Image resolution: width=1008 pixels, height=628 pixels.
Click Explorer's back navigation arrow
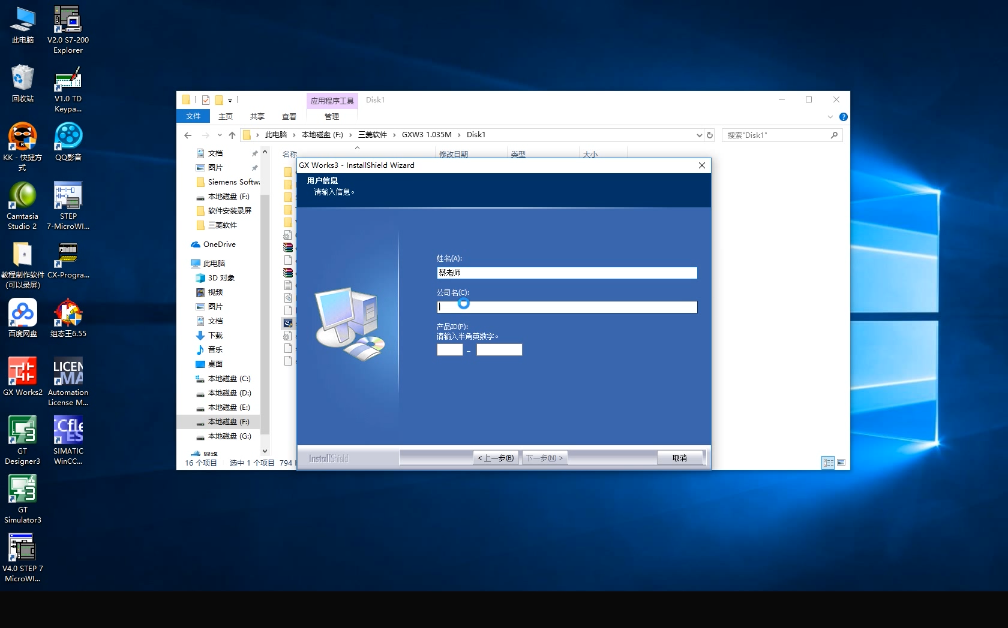click(188, 135)
